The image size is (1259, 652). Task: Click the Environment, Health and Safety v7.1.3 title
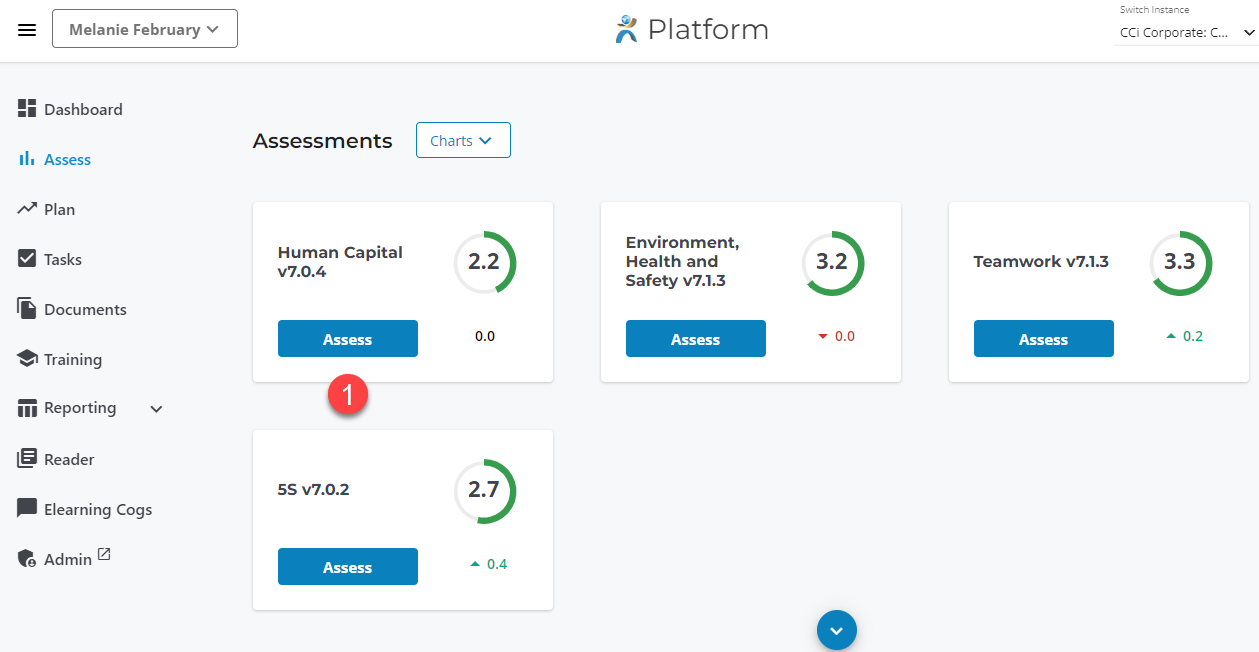click(683, 261)
